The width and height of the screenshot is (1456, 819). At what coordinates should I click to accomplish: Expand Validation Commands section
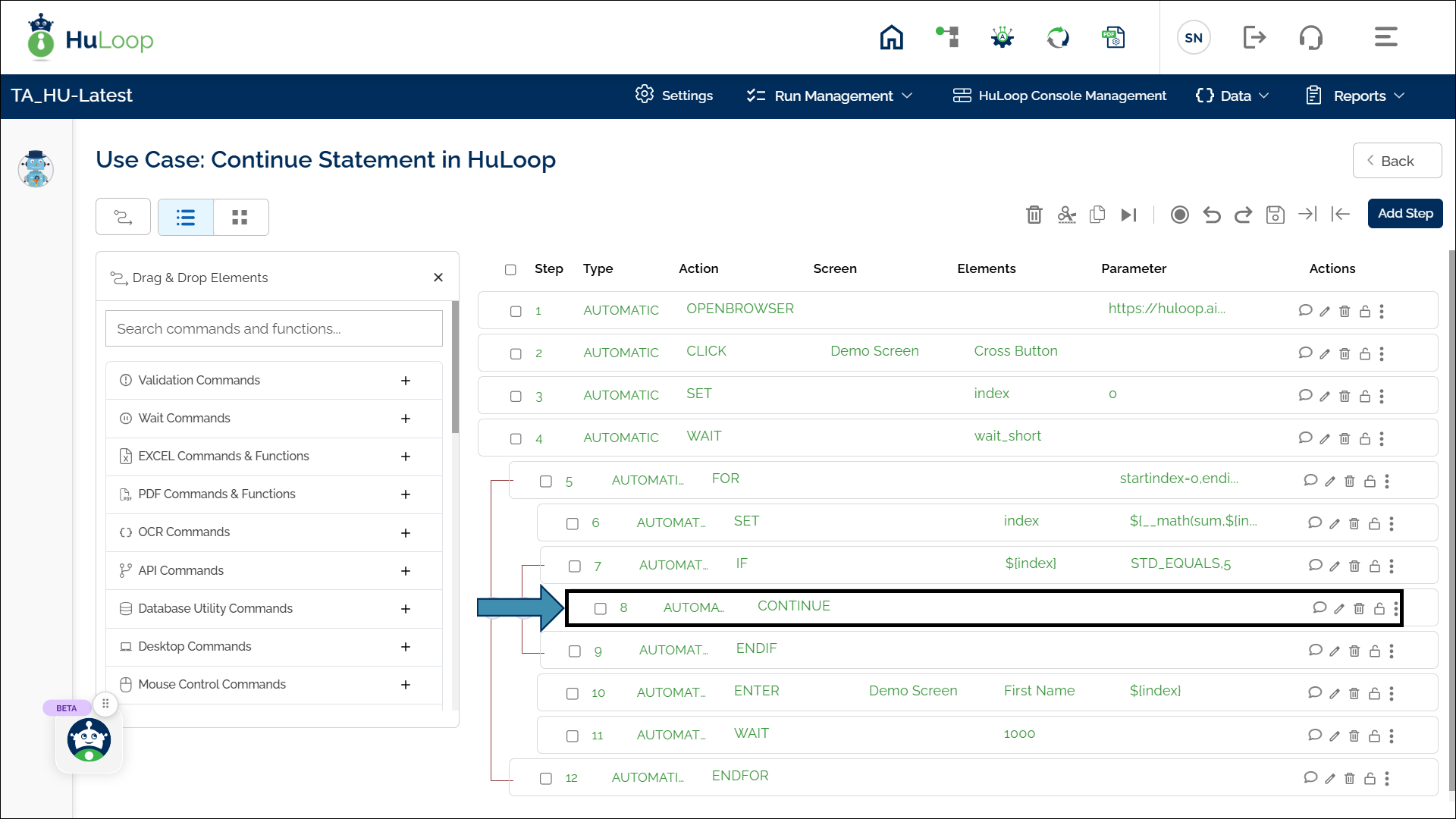[x=406, y=381]
